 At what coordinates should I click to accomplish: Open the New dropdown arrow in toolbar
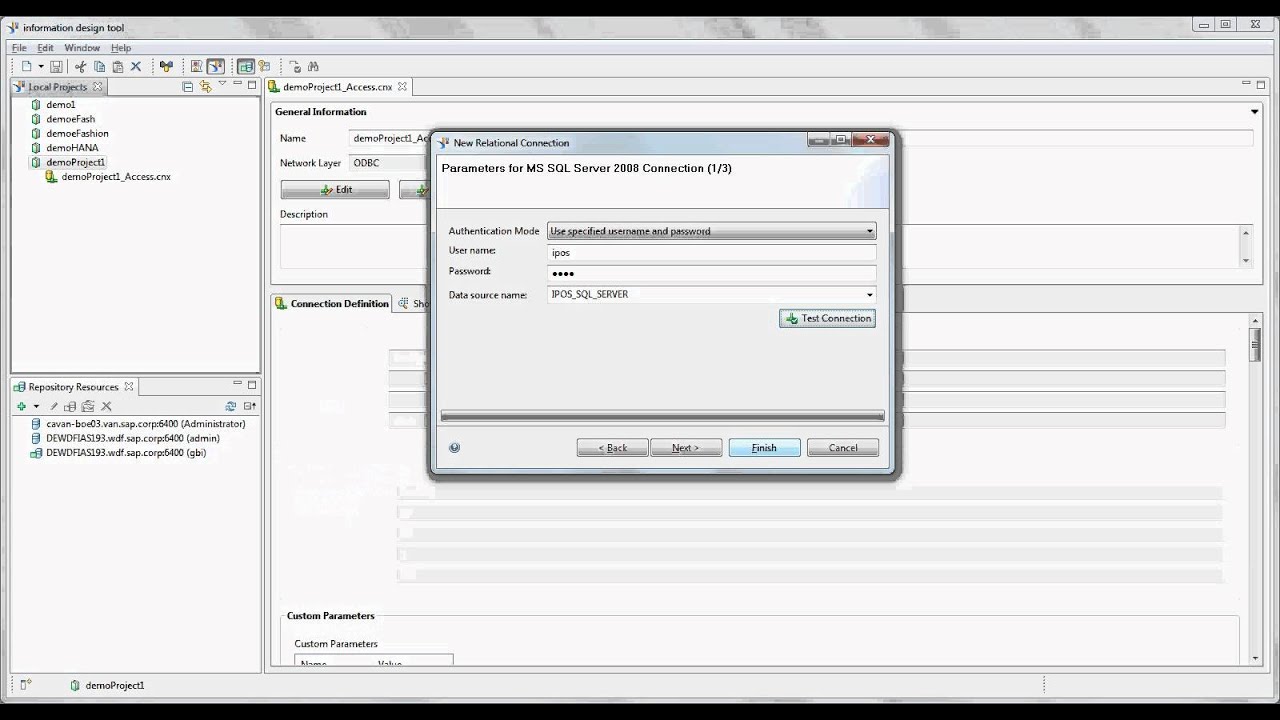41,67
